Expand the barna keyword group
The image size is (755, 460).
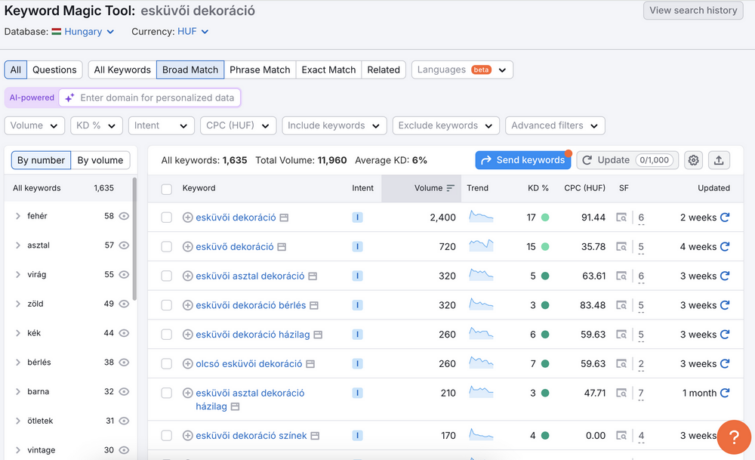(x=18, y=392)
